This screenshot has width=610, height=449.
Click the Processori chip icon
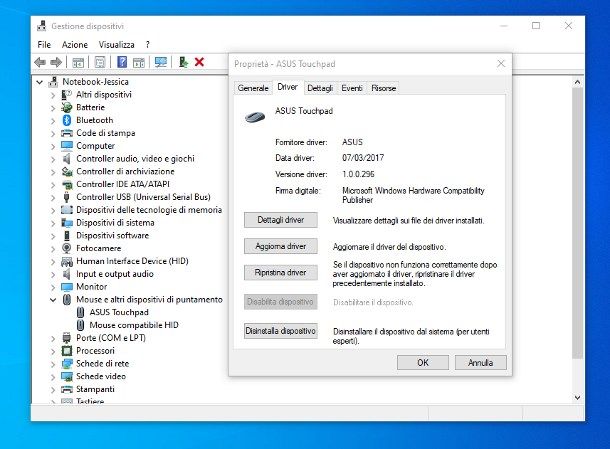click(x=67, y=351)
